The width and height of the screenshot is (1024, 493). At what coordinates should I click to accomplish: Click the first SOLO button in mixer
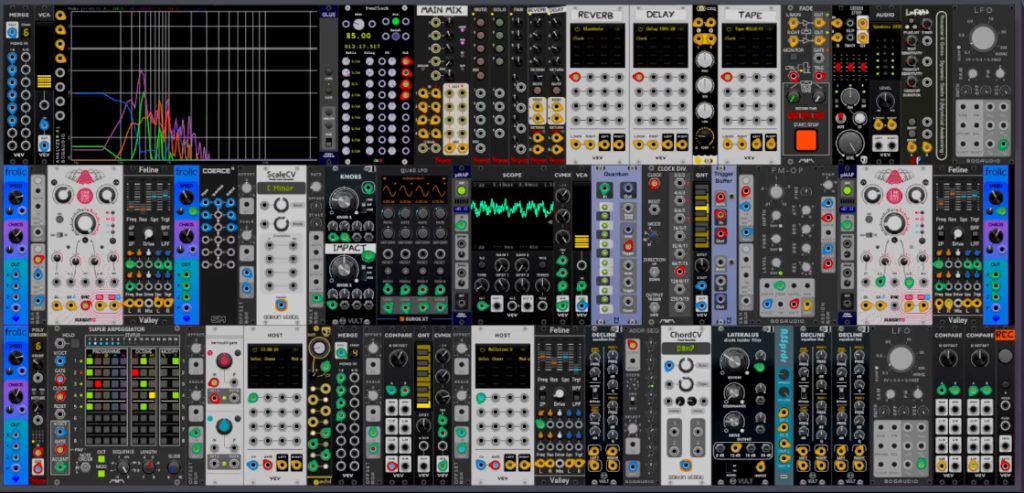(x=500, y=22)
